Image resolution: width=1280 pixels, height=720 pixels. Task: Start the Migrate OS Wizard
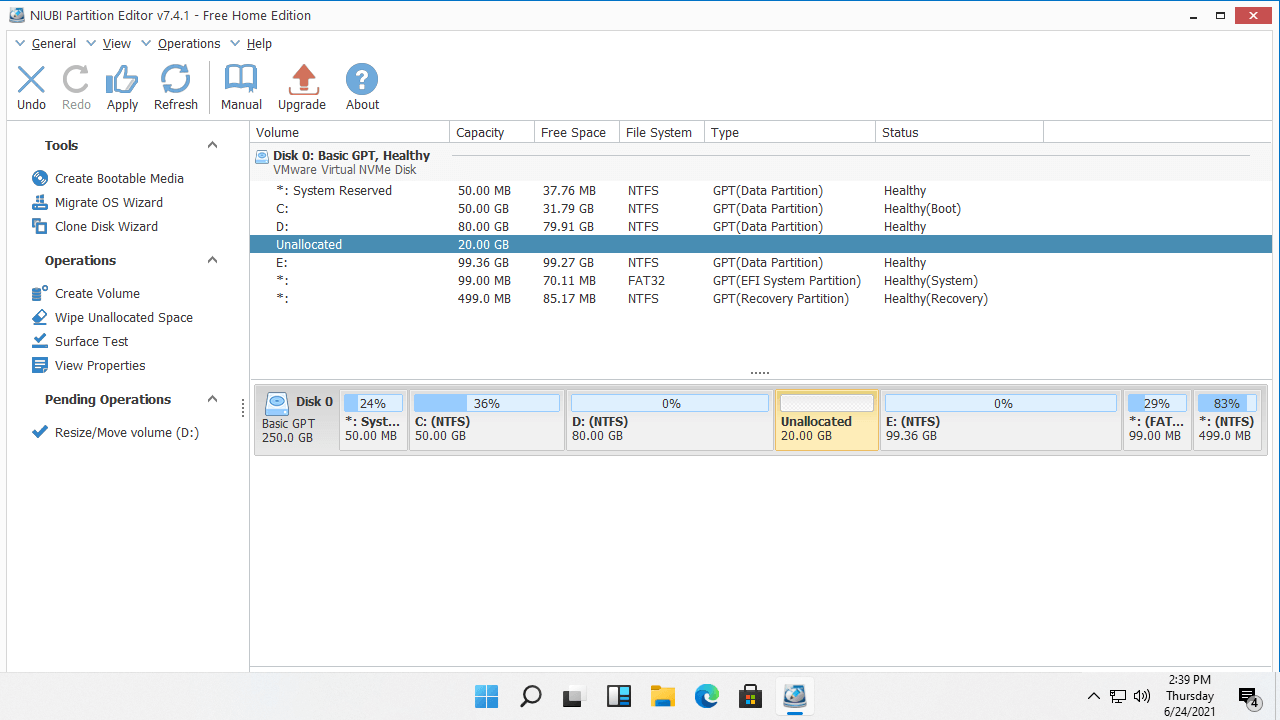click(x=108, y=202)
